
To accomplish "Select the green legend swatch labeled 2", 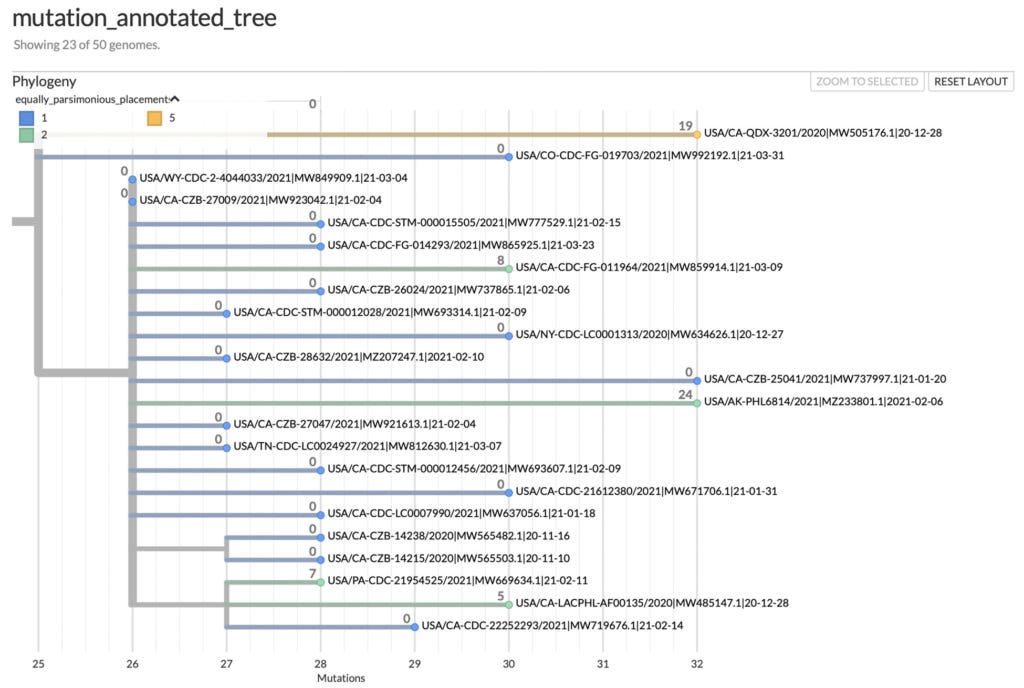I will coord(27,135).
